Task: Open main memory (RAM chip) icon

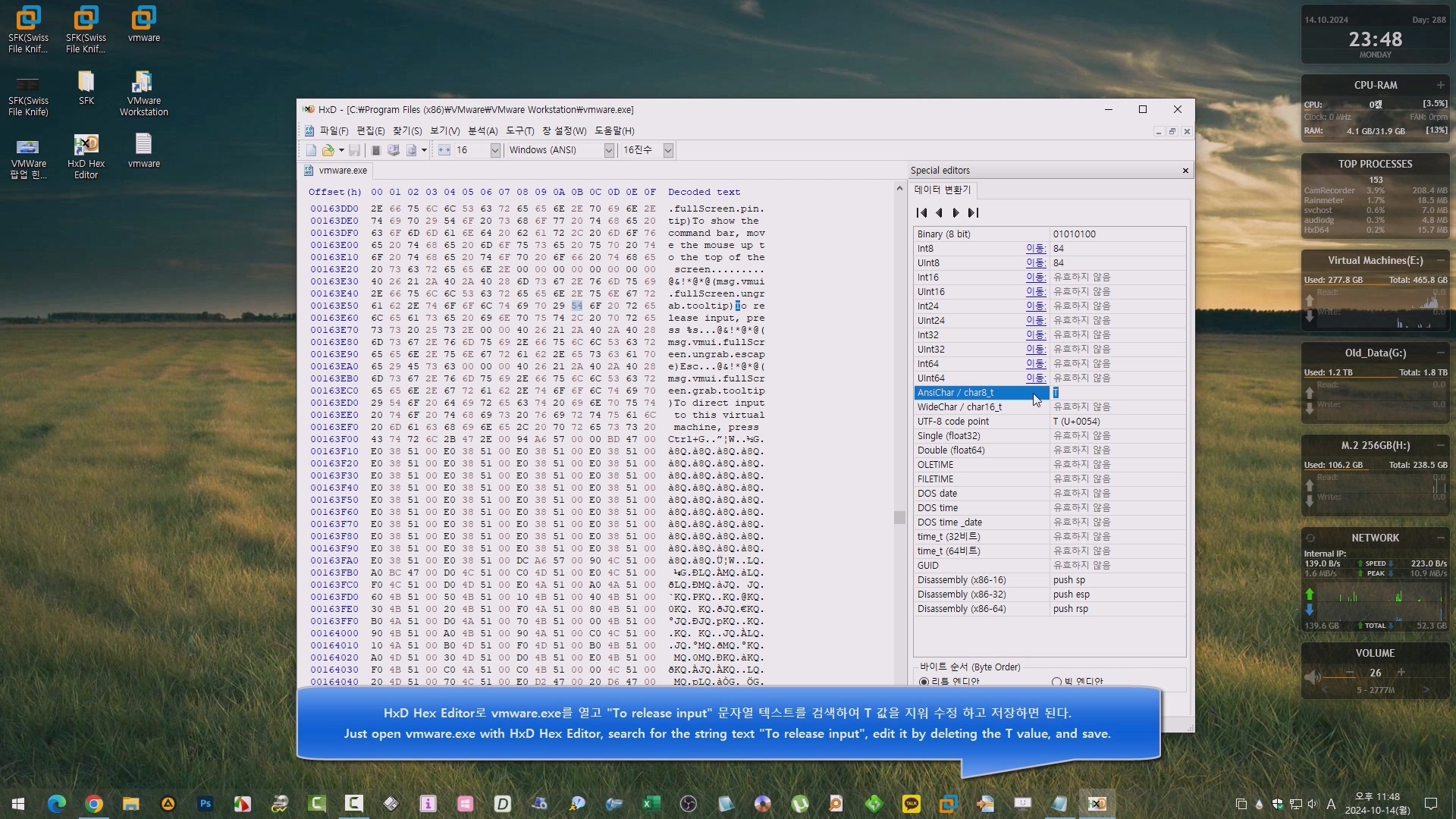Action: tap(375, 150)
